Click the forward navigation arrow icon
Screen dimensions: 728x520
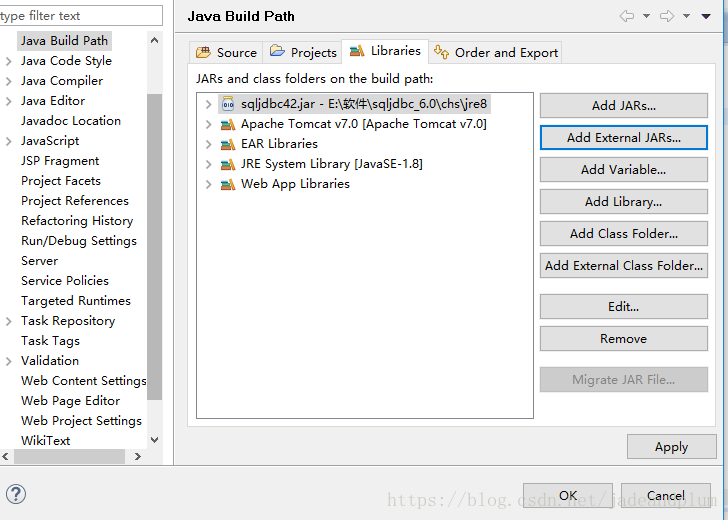[667, 16]
